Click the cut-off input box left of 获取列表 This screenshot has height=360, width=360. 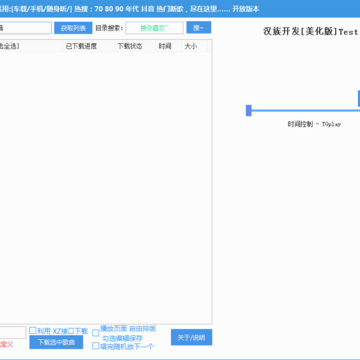tap(26, 28)
